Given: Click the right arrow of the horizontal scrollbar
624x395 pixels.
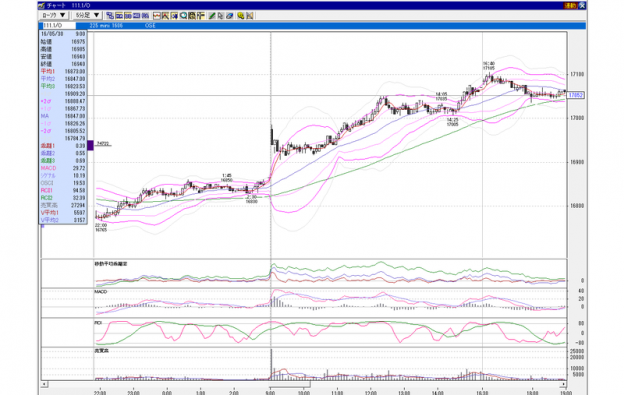Looking at the screenshot, I should point(564,384).
